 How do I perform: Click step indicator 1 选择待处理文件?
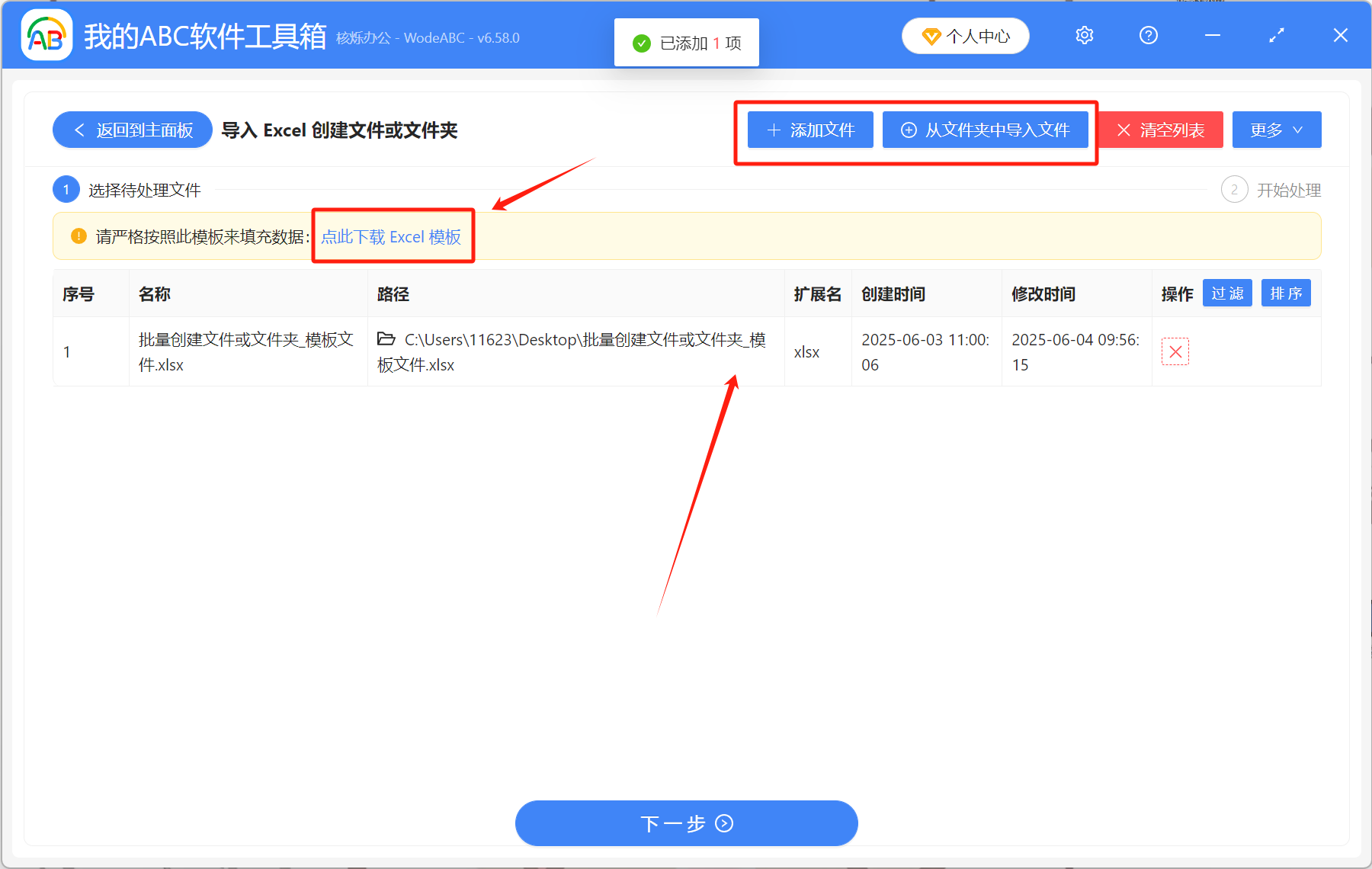[x=66, y=189]
